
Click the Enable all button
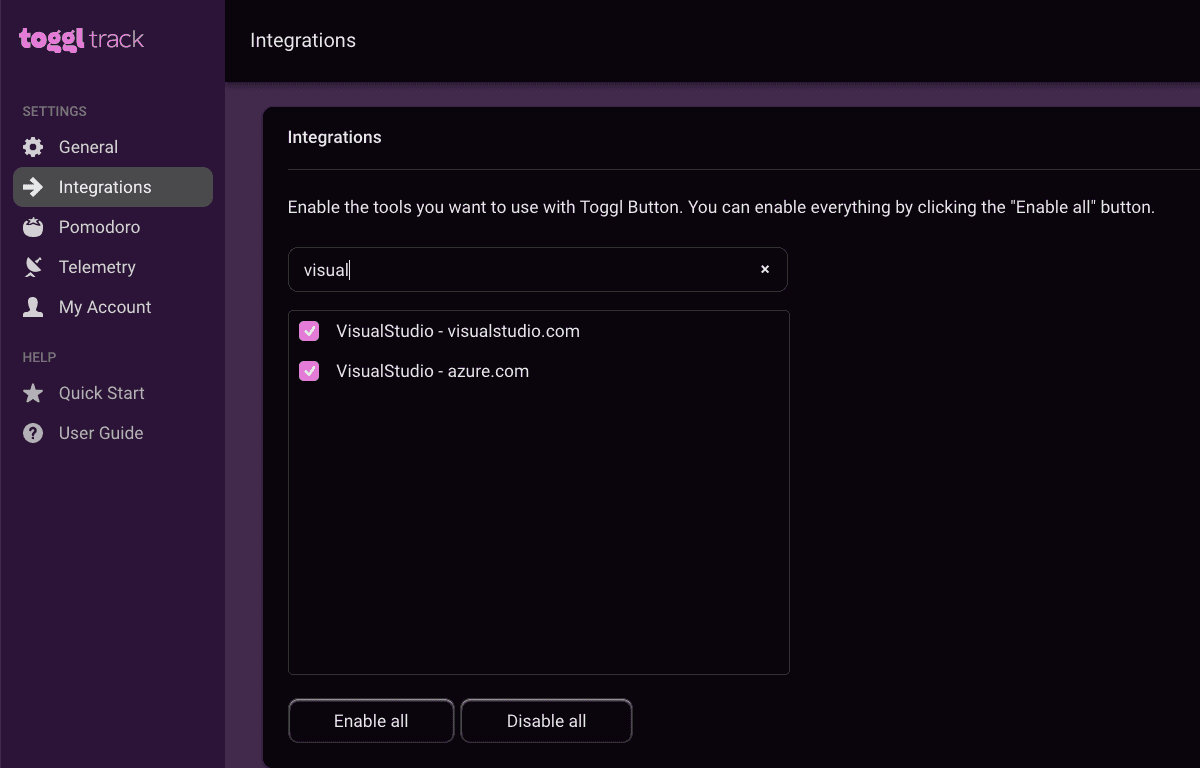371,720
